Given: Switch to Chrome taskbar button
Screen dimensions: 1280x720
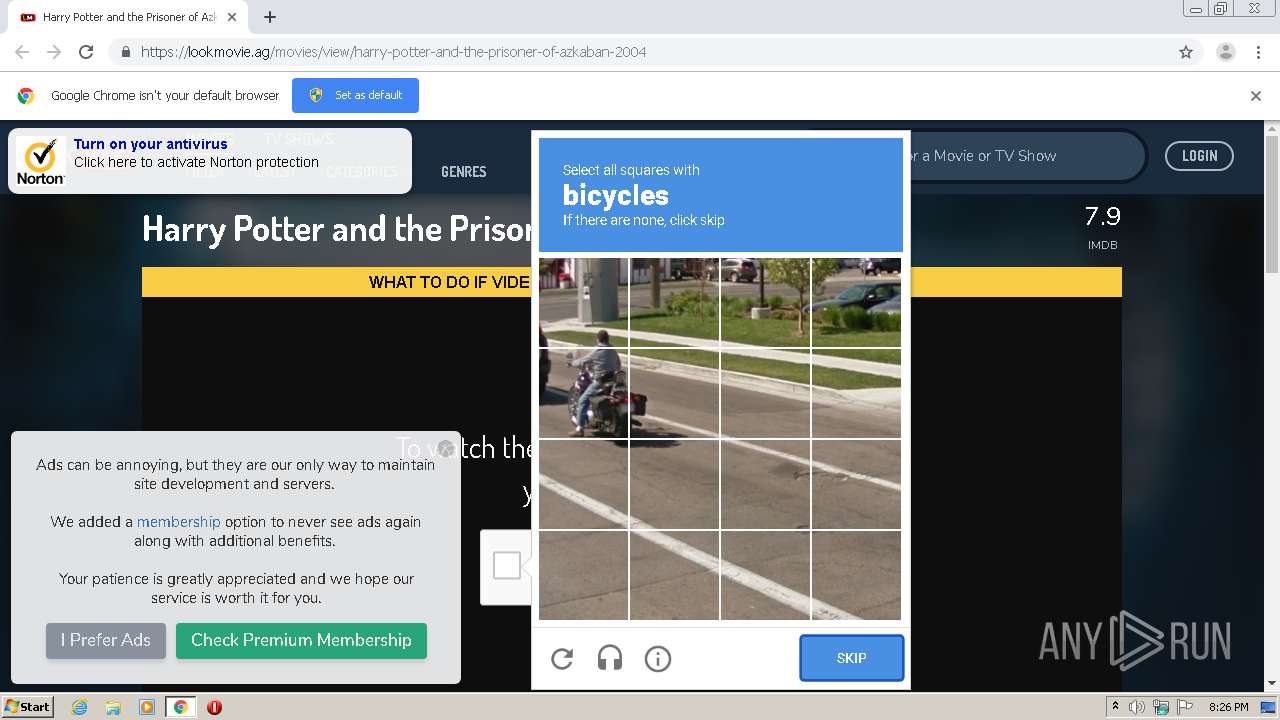Looking at the screenshot, I should tap(180, 707).
